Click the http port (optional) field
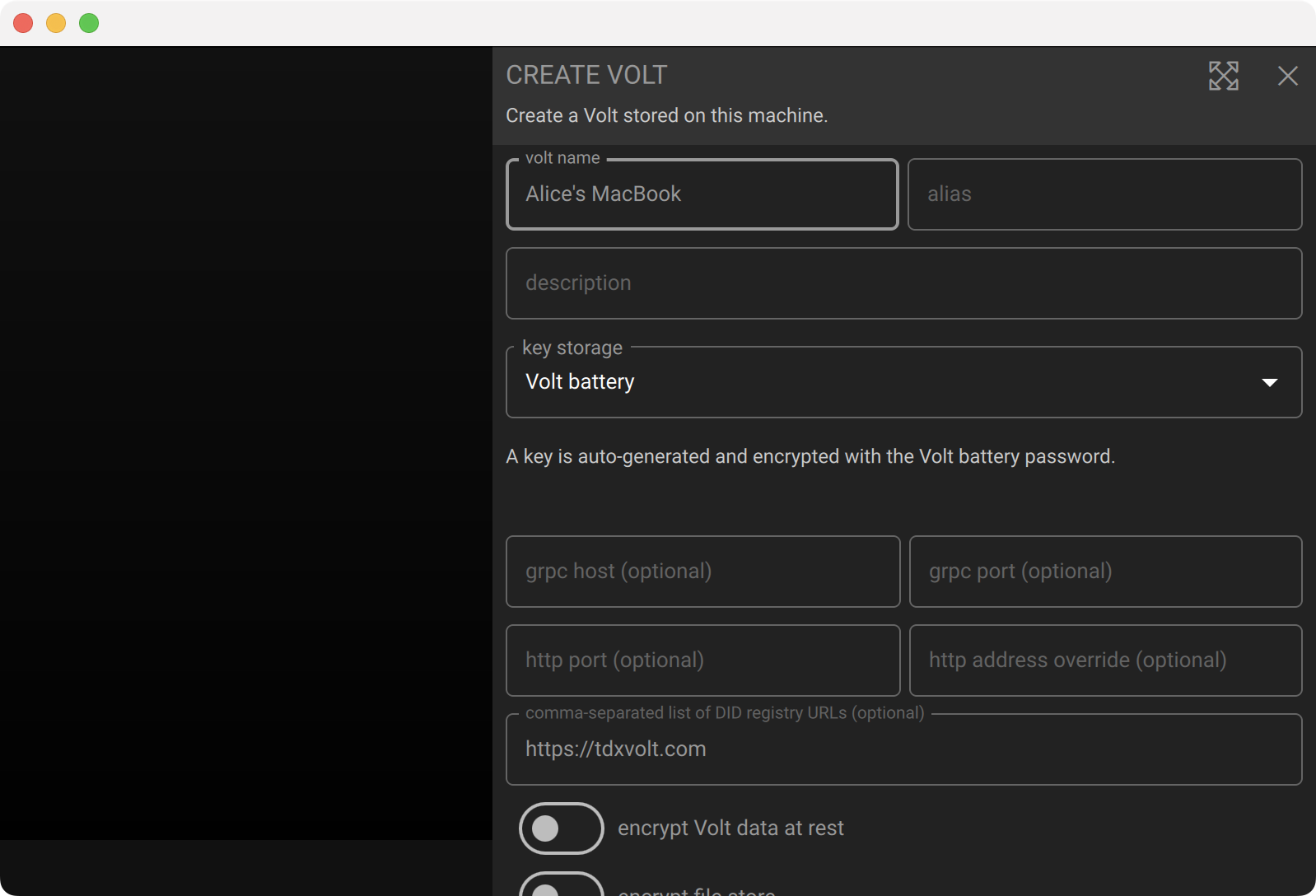The image size is (1316, 896). pos(702,660)
